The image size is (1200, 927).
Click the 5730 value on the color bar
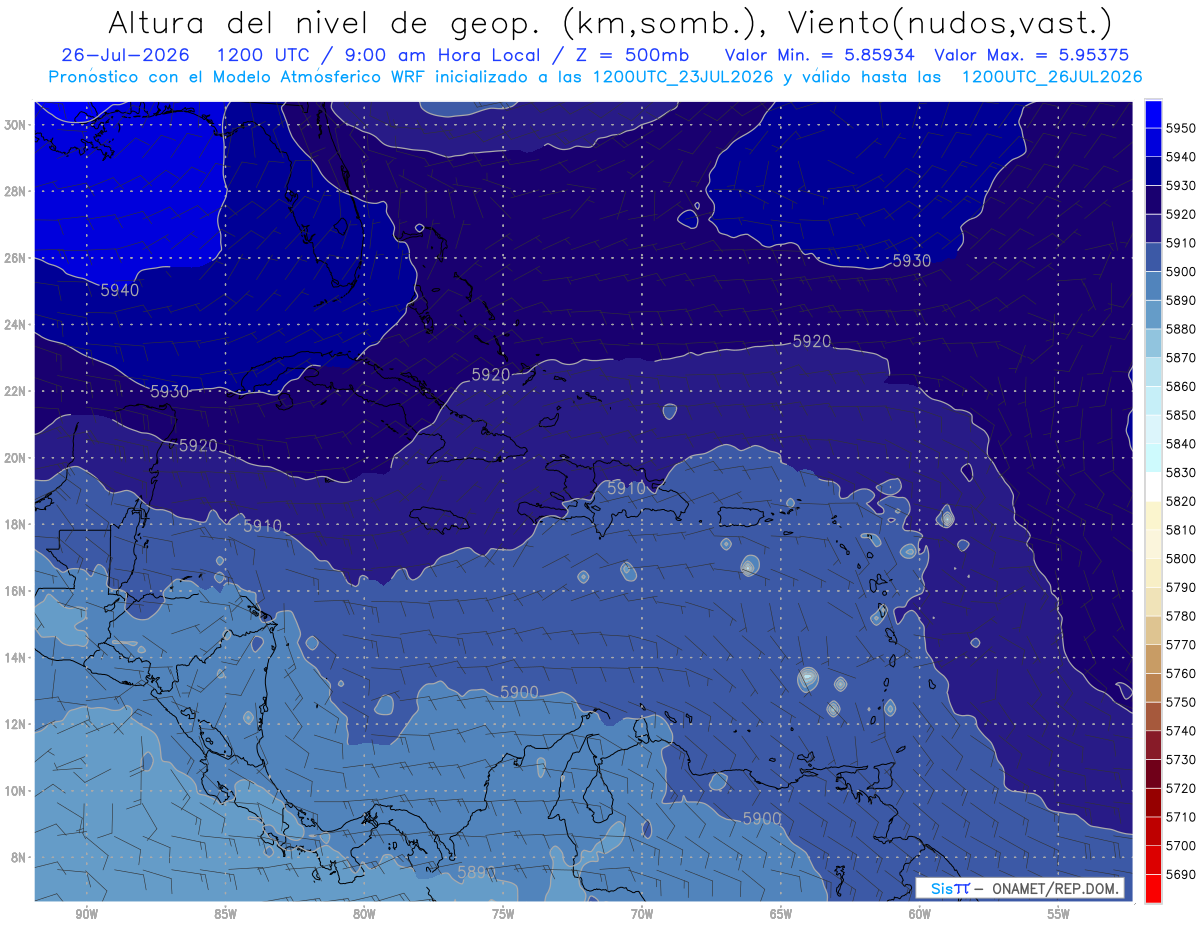1180,760
